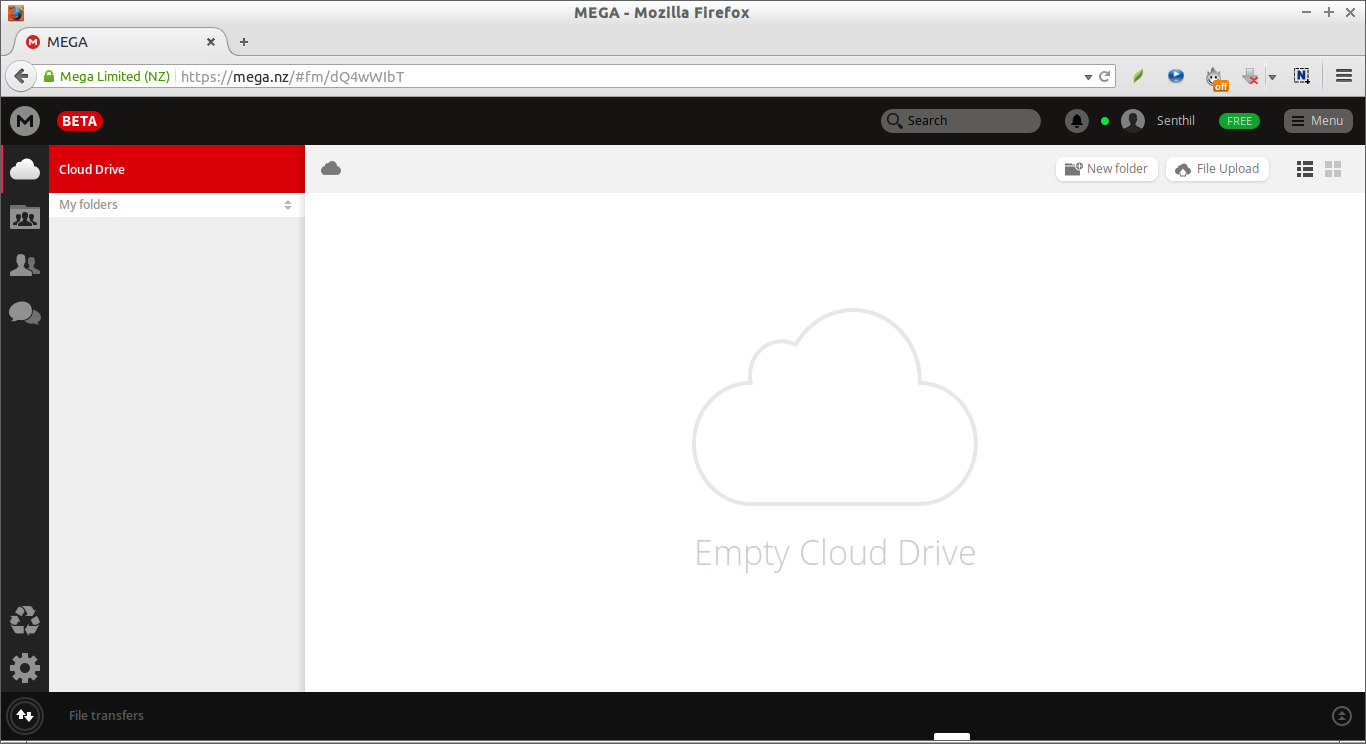Sort My folders with the arrows
The width and height of the screenshot is (1366, 744).
pyautogui.click(x=288, y=205)
